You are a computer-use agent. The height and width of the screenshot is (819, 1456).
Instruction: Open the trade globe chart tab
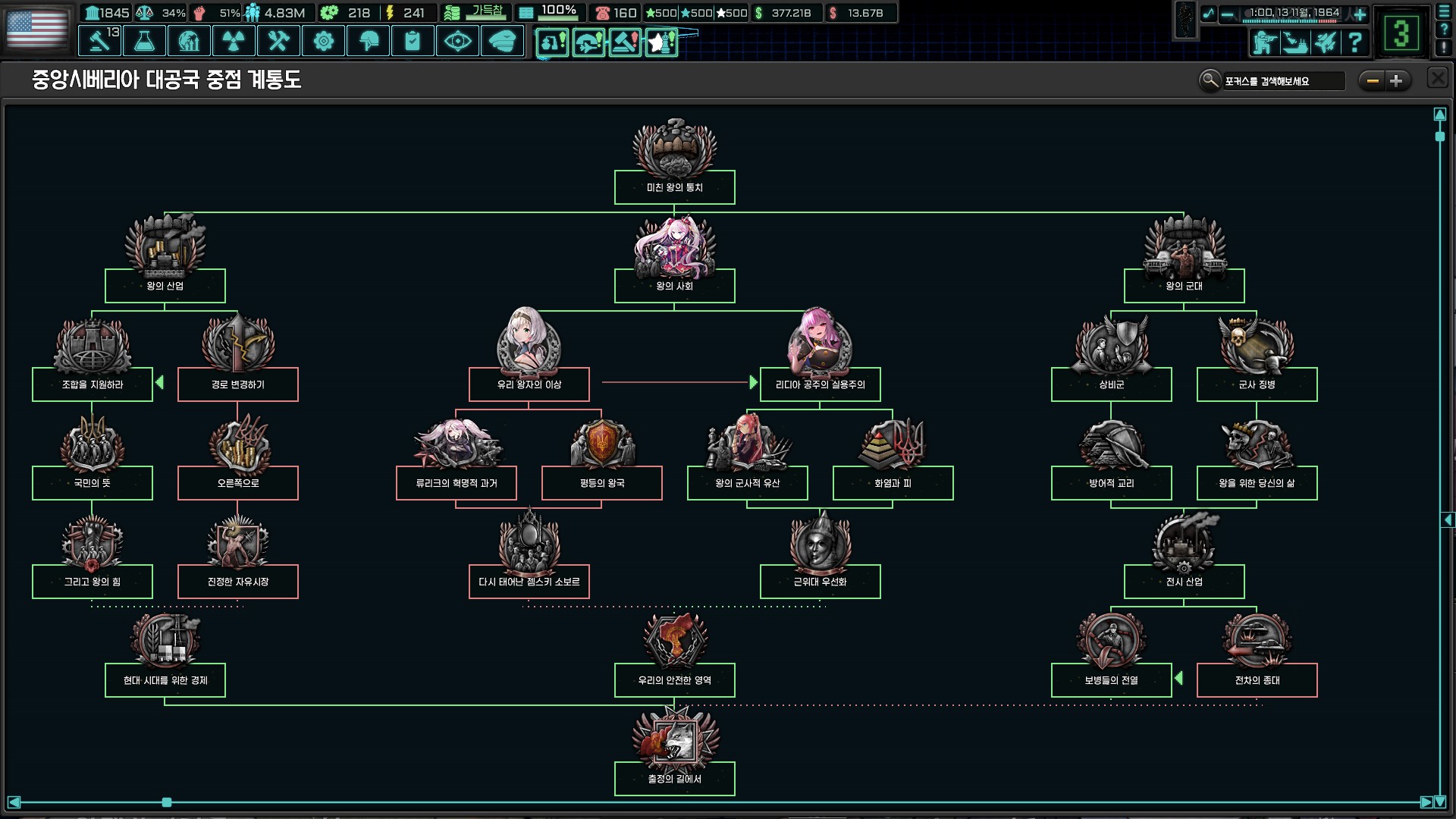point(189,41)
